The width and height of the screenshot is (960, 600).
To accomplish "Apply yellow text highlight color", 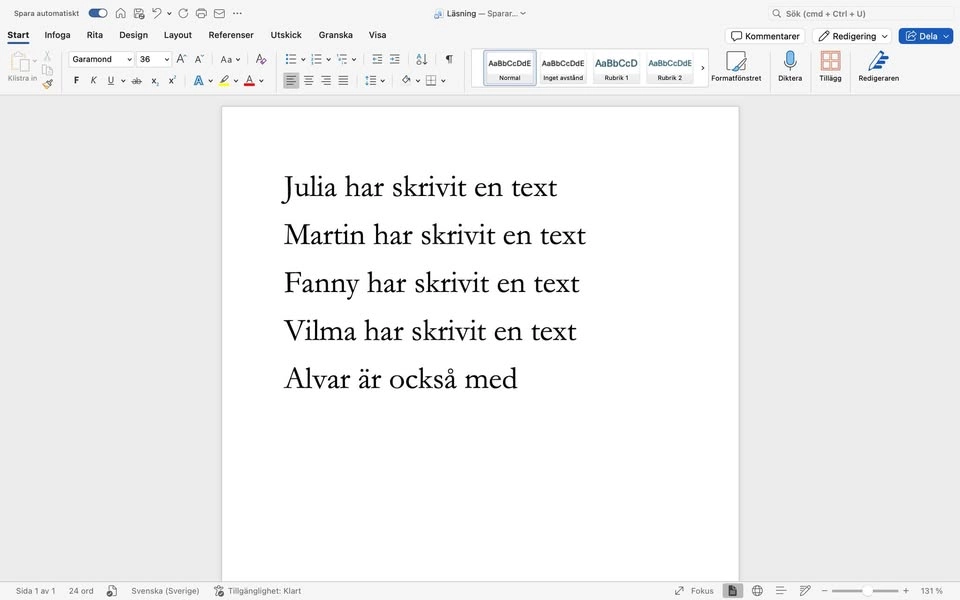I will point(224,80).
